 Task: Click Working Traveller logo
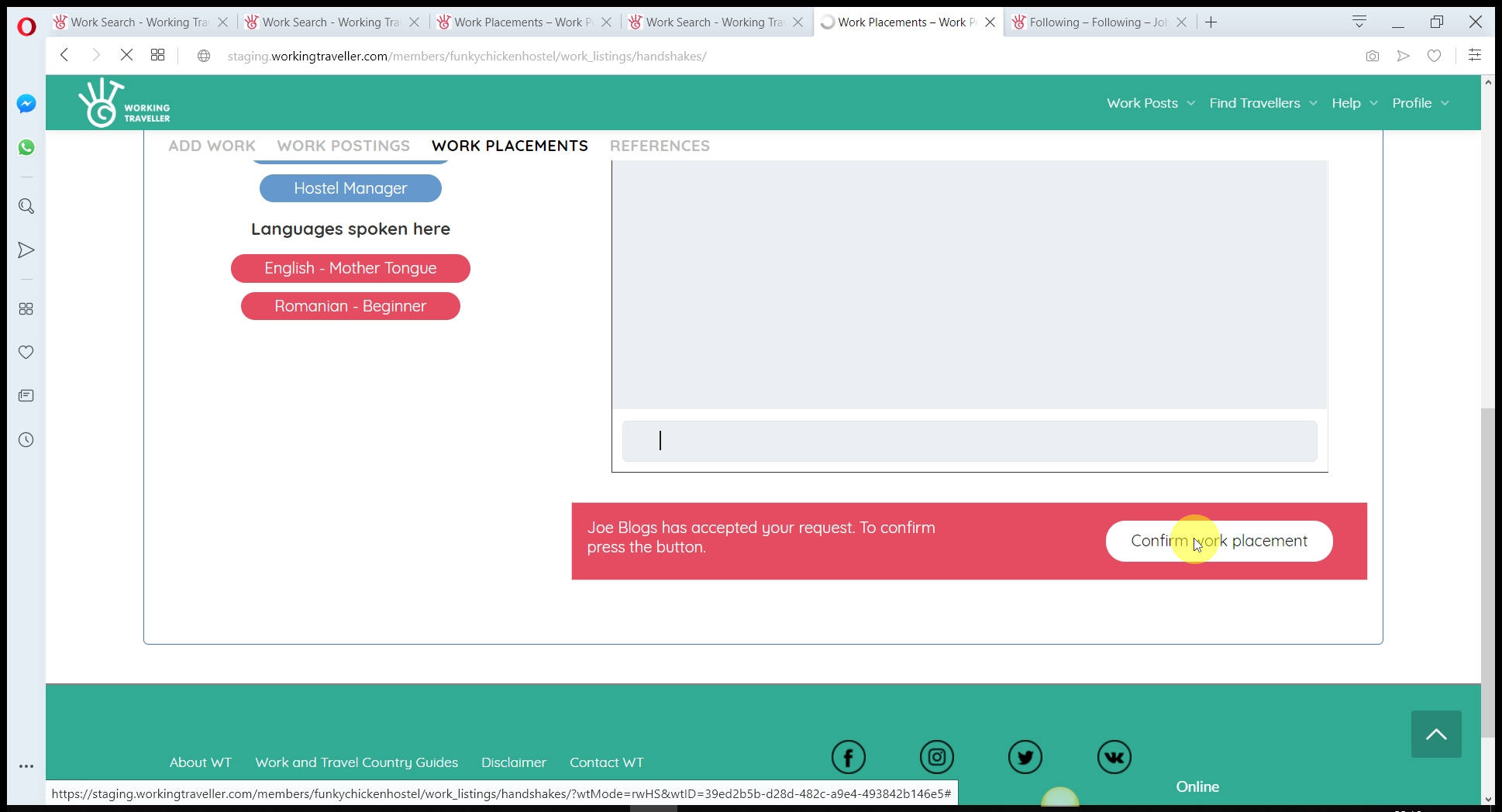click(124, 102)
